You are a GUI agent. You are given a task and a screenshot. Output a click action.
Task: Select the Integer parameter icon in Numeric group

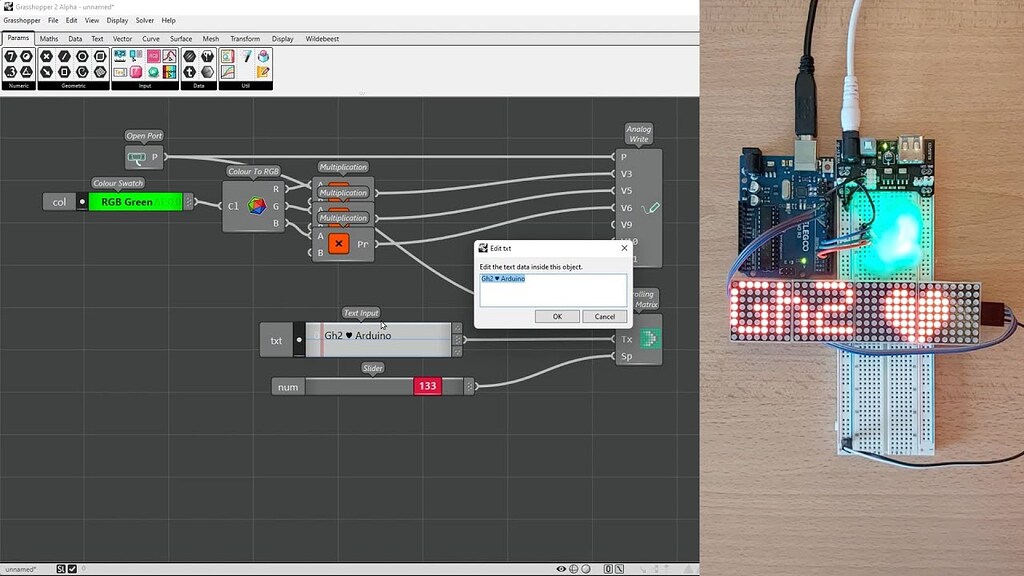click(9, 56)
